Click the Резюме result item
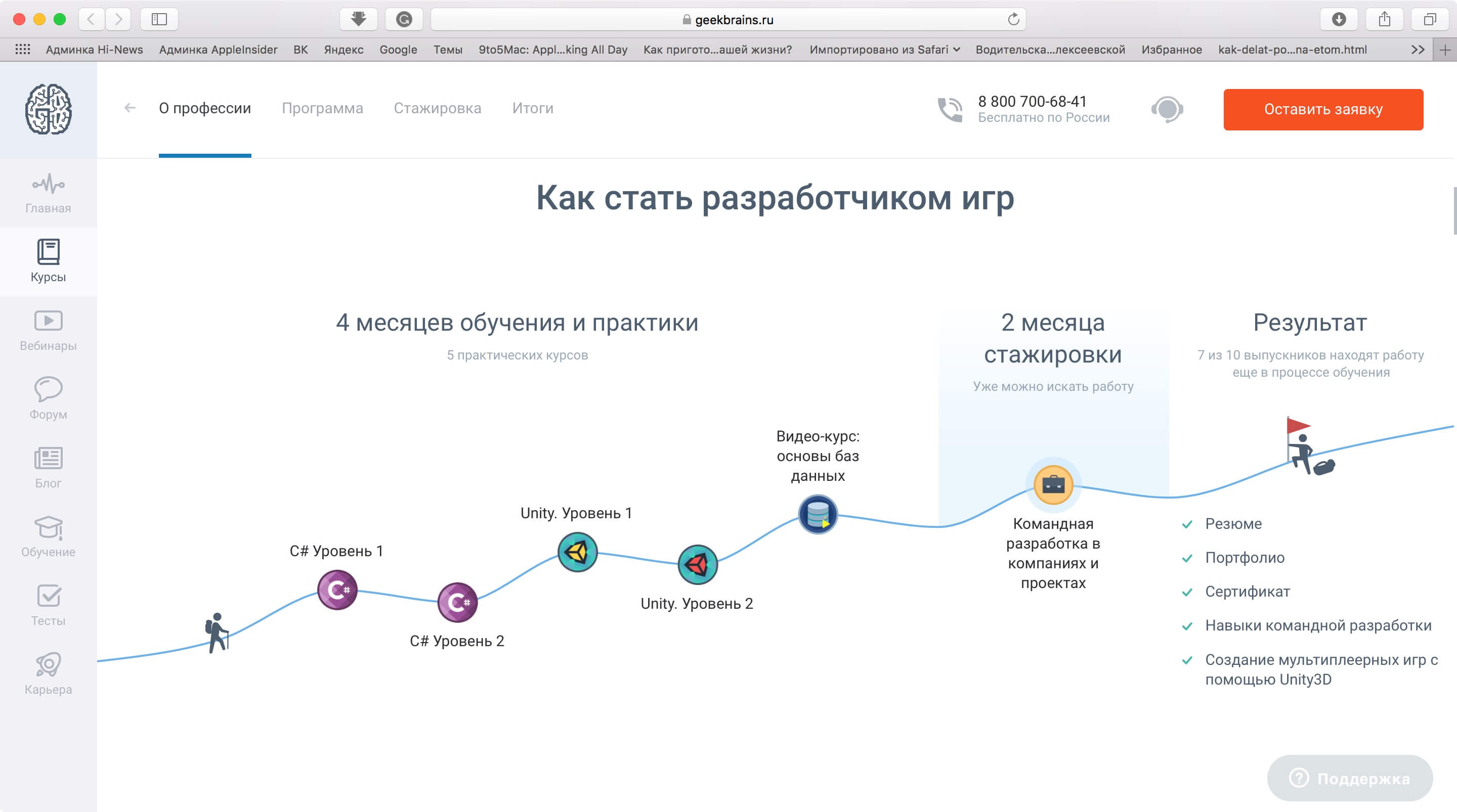This screenshot has height=812, width=1457. tap(1233, 524)
